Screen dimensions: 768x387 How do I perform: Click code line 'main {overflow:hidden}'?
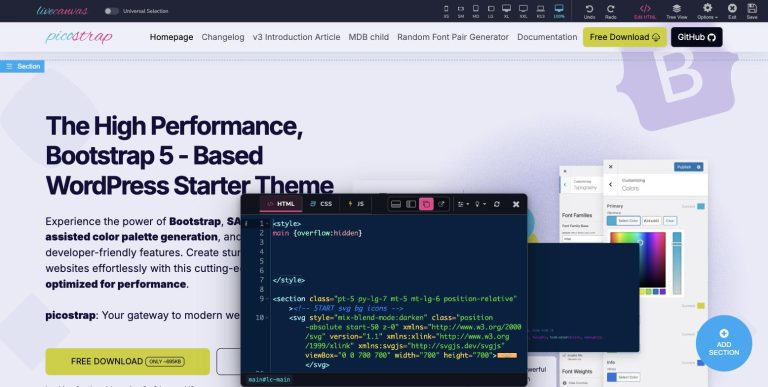317,233
